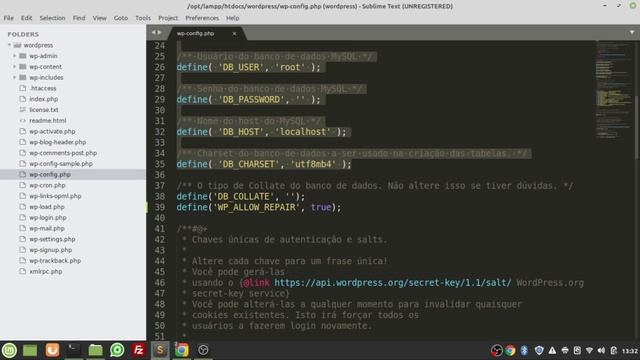Collapse the wordpress root folder
The height and width of the screenshot is (360, 640).
pyautogui.click(x=9, y=45)
